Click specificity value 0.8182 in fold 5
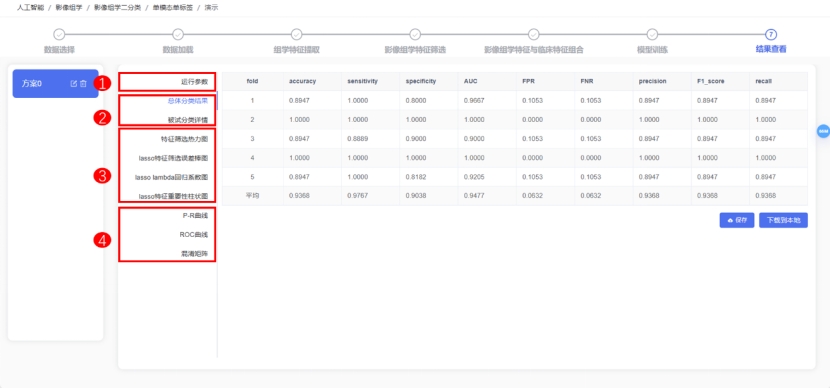Viewport: 830px width, 388px height. pyautogui.click(x=416, y=177)
